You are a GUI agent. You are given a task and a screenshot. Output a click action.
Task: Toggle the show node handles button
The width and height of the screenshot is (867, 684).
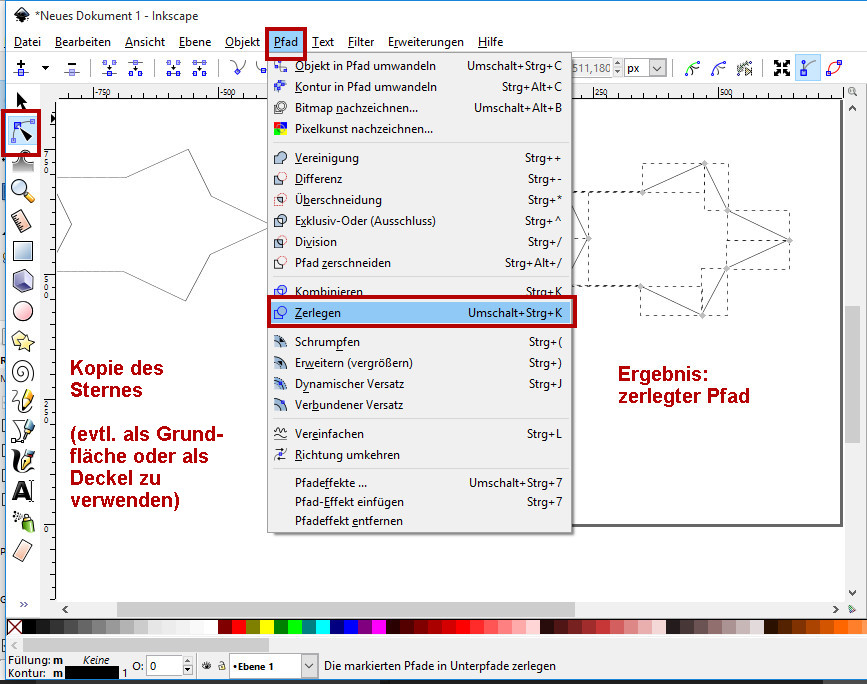pyautogui.click(x=807, y=68)
